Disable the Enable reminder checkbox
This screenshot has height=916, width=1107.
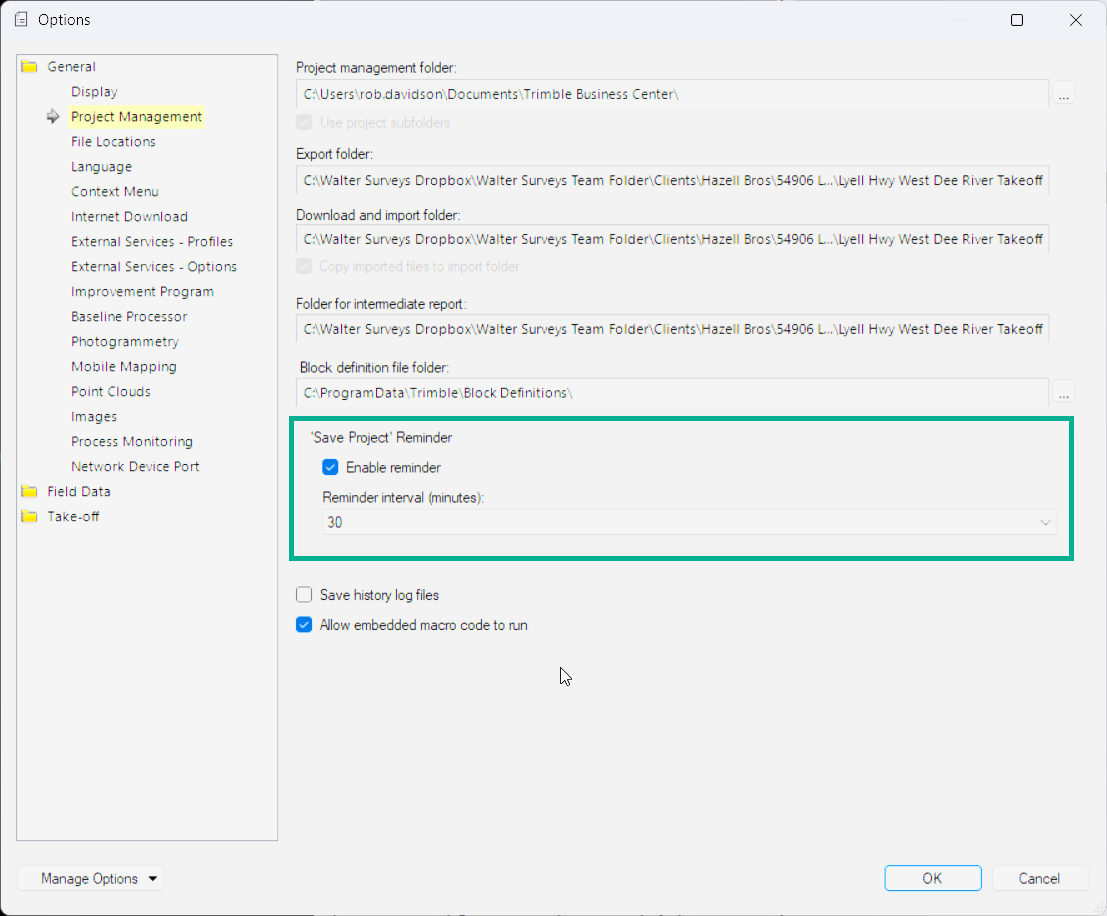coord(330,467)
